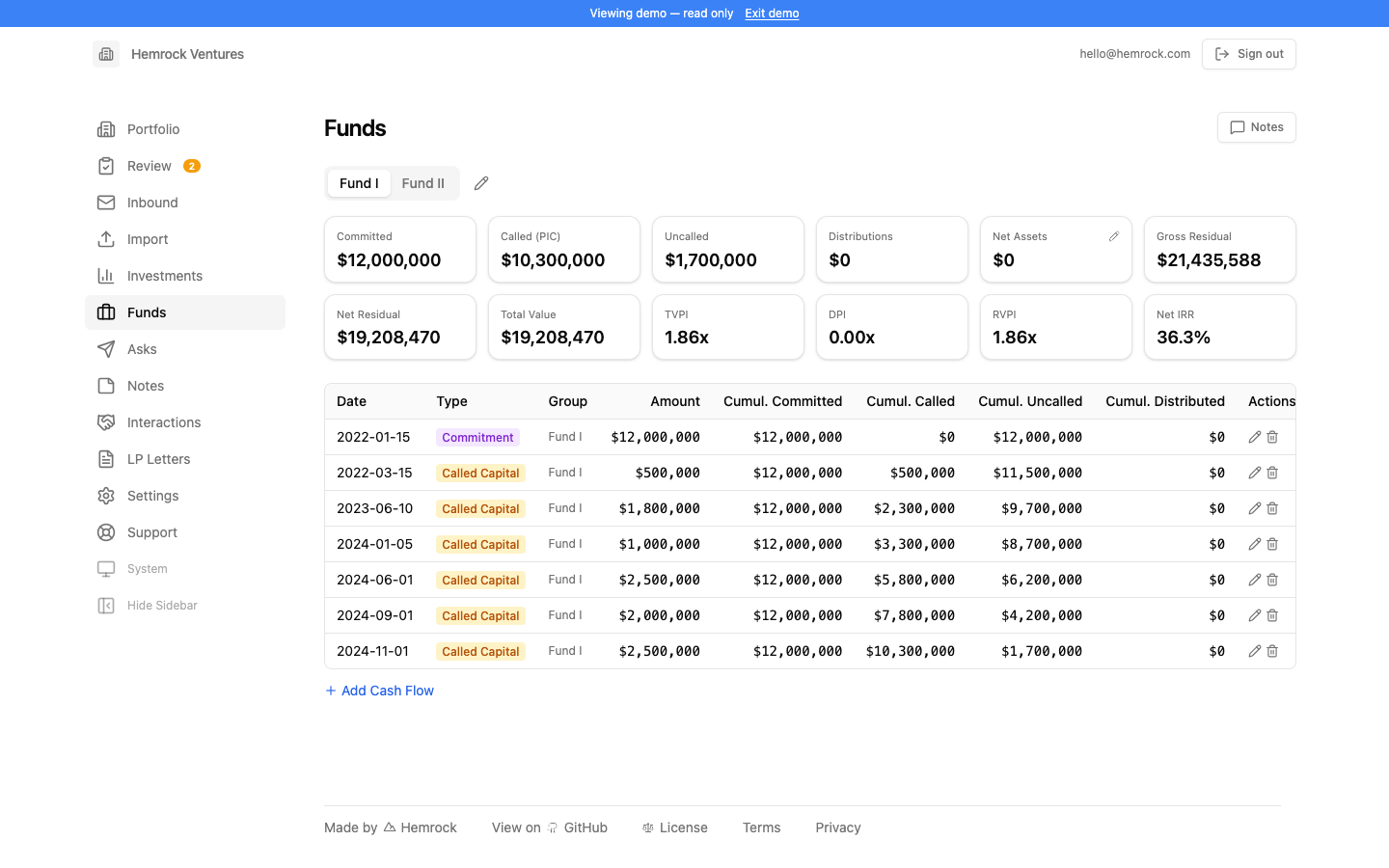Click the Review badge showing 2

coord(192,166)
